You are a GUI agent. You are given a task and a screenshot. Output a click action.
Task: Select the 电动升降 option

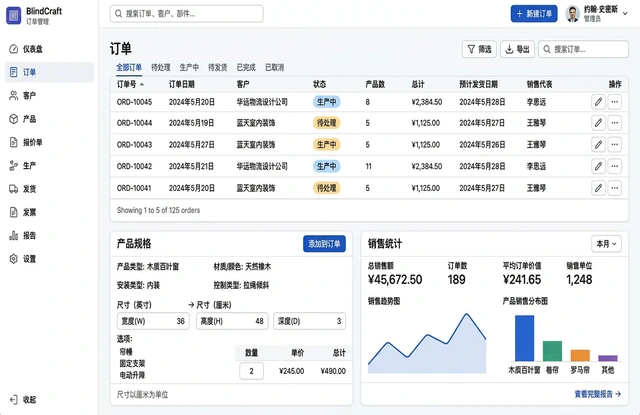pos(132,375)
